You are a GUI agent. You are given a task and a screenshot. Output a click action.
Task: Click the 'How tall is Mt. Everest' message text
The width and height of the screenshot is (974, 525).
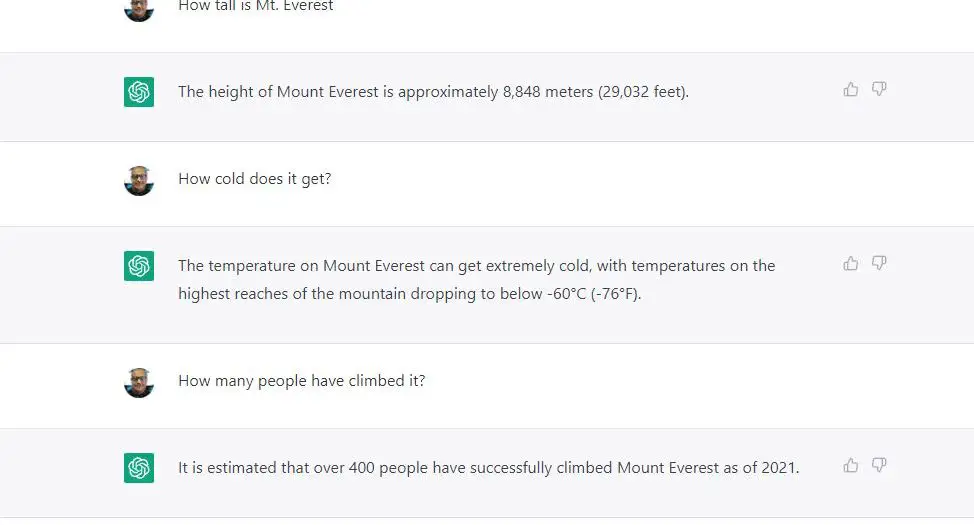(x=256, y=6)
